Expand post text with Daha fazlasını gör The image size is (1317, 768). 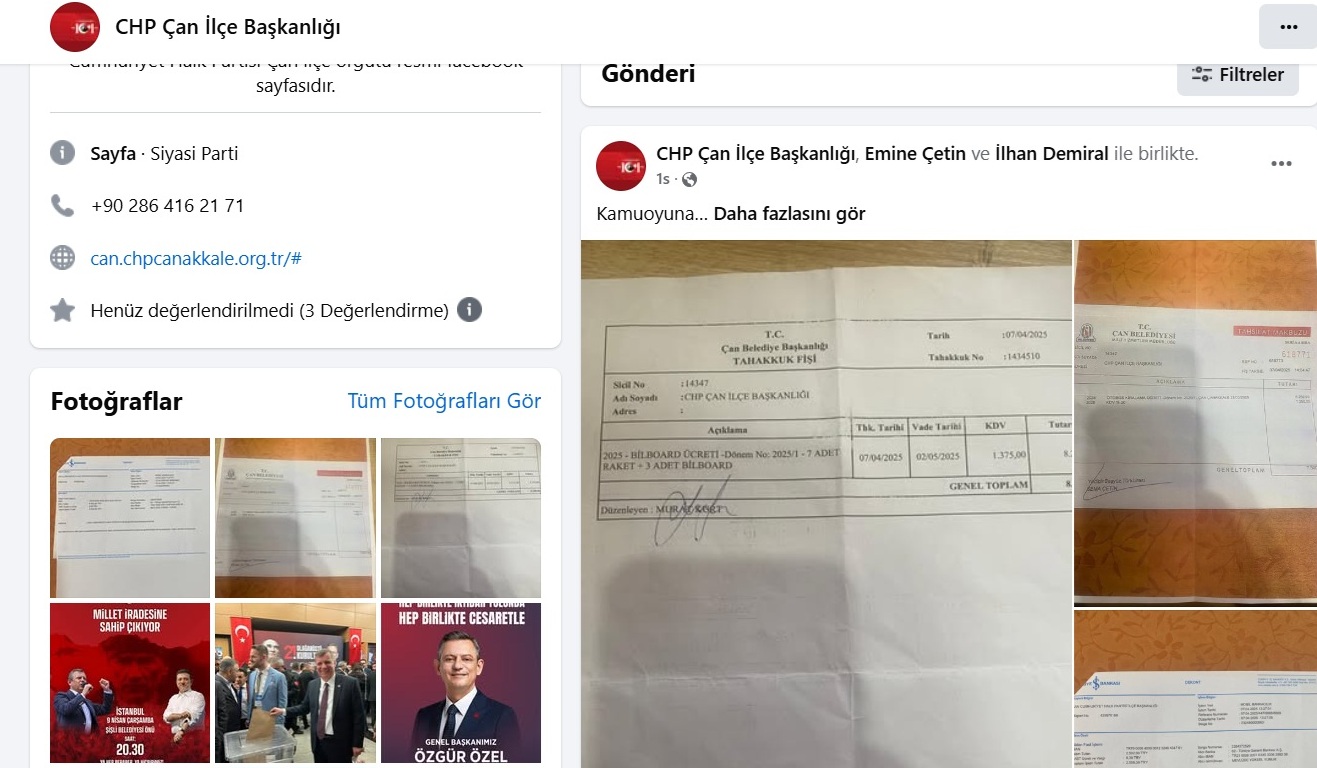click(x=789, y=213)
